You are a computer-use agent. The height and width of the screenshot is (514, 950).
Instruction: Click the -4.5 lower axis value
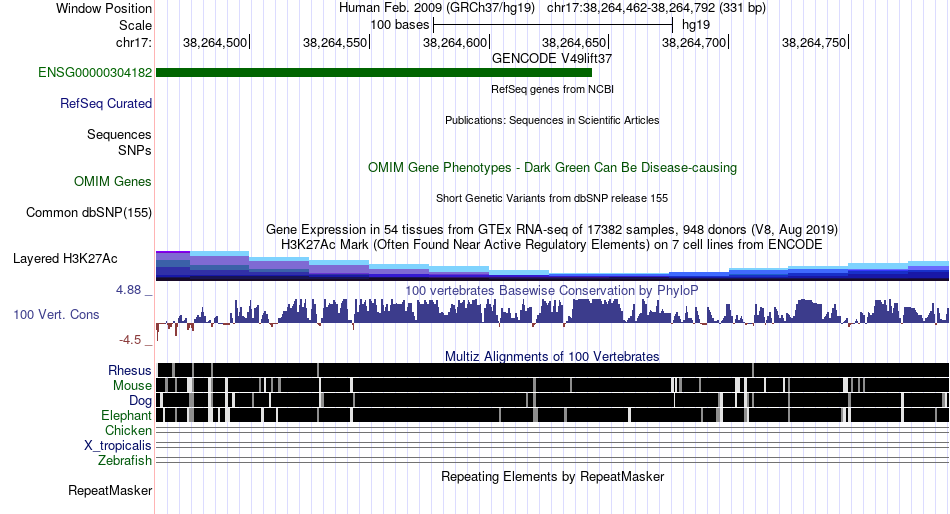point(130,340)
